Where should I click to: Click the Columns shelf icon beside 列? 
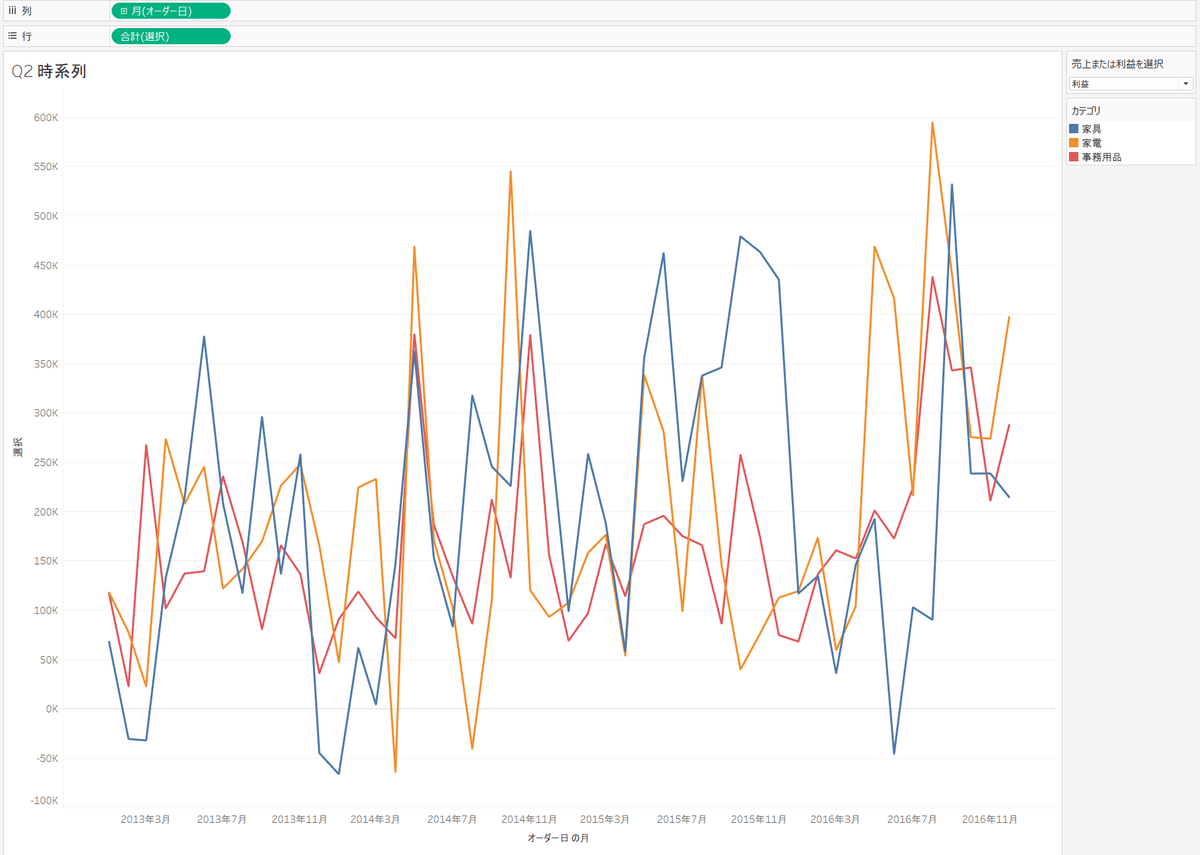click(12, 11)
